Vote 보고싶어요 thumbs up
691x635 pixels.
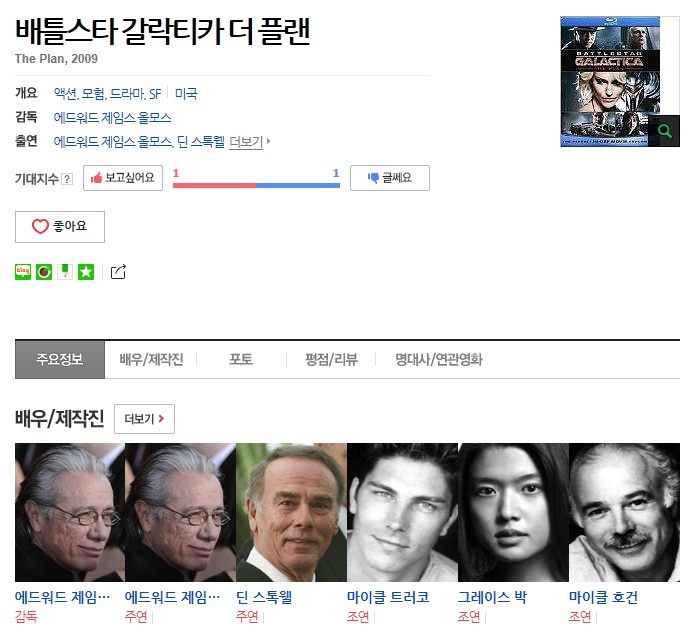123,178
